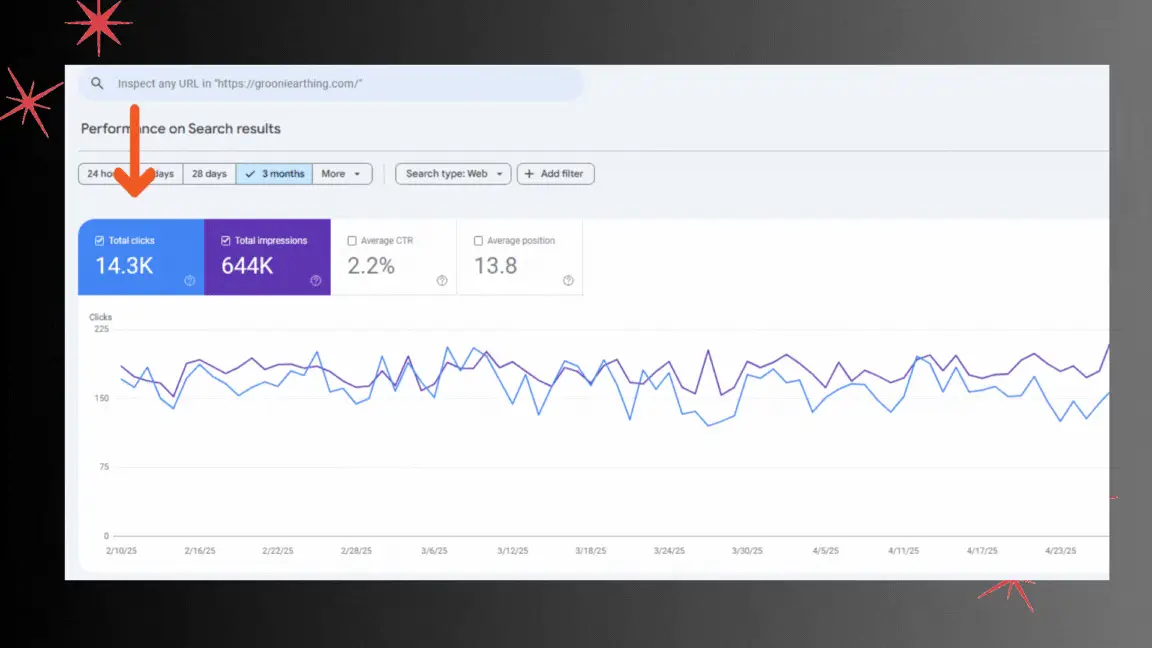Click the help icon on Average CTR card

pyautogui.click(x=441, y=281)
